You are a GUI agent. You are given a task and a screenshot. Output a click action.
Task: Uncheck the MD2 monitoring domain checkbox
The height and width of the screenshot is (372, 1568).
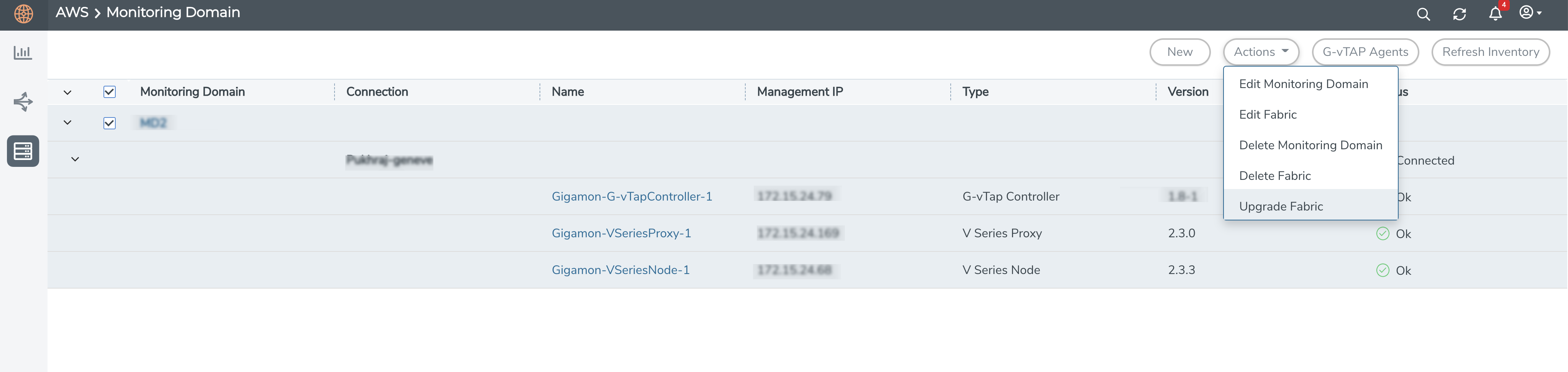pyautogui.click(x=110, y=123)
